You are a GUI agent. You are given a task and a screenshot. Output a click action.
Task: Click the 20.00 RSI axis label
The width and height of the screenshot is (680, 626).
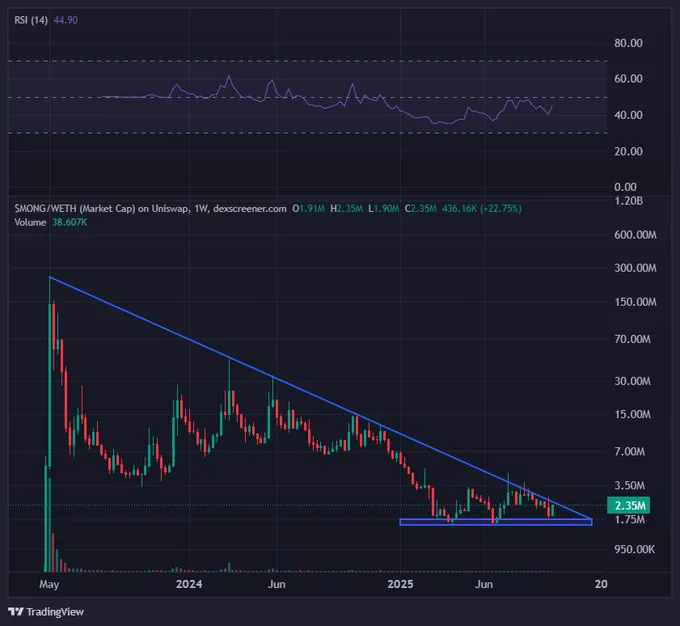coord(628,151)
